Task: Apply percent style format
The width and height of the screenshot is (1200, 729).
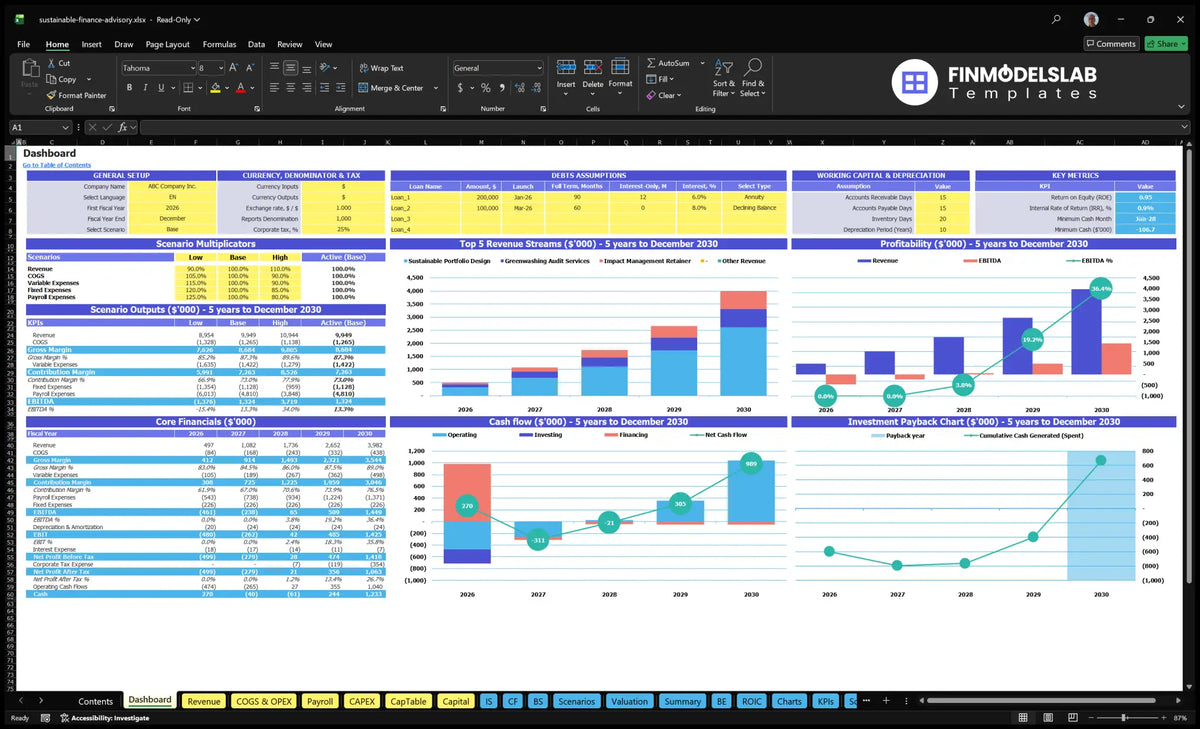Action: (486, 88)
